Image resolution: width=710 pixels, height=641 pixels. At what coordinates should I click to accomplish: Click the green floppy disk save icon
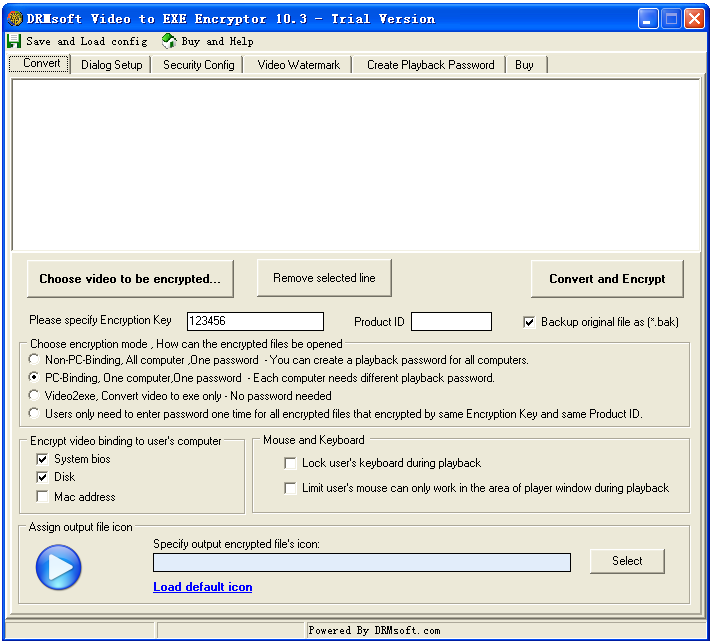[14, 41]
